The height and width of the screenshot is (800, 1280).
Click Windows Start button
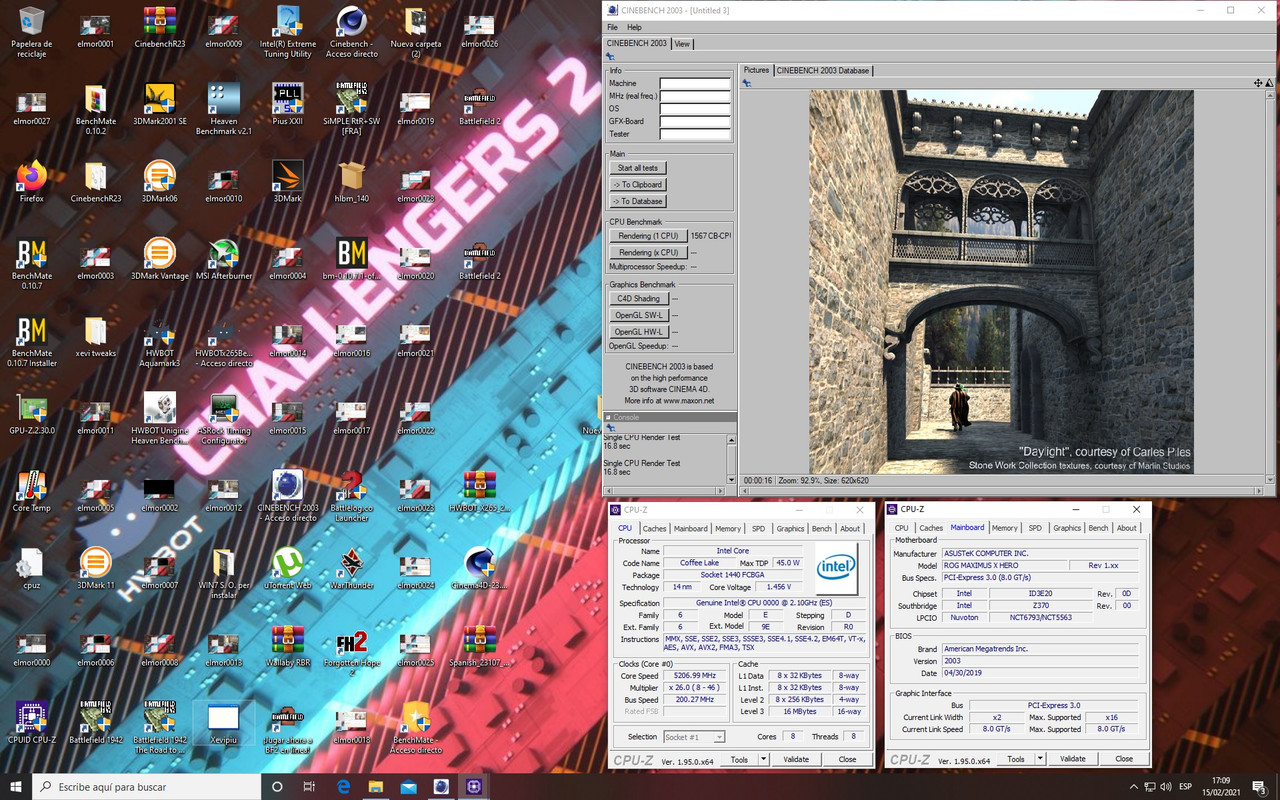[16, 787]
